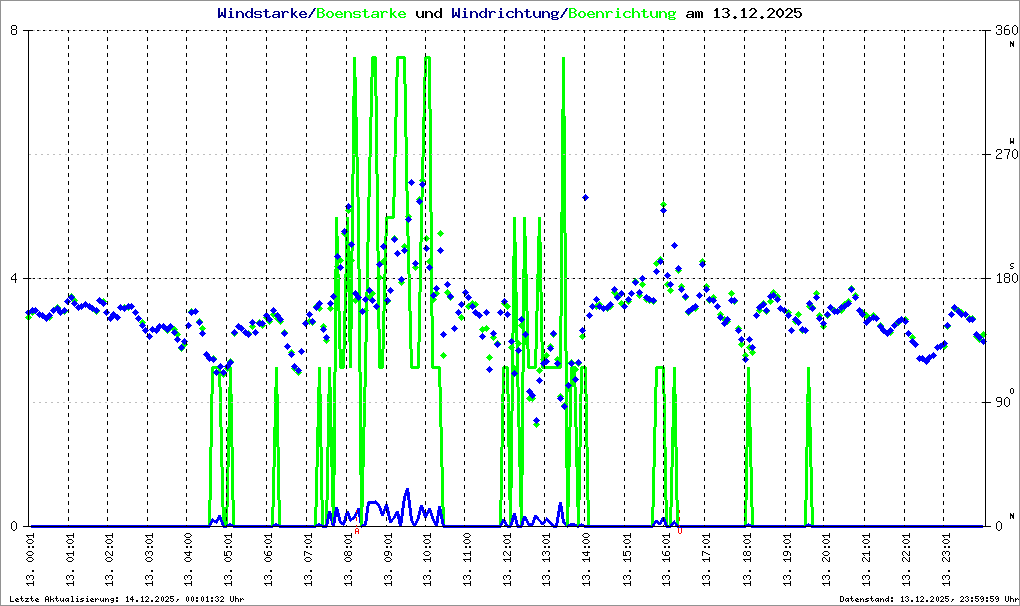This screenshot has width=1020, height=606.
Task: Click the time label '13. 23:01'
Action: (x=945, y=559)
